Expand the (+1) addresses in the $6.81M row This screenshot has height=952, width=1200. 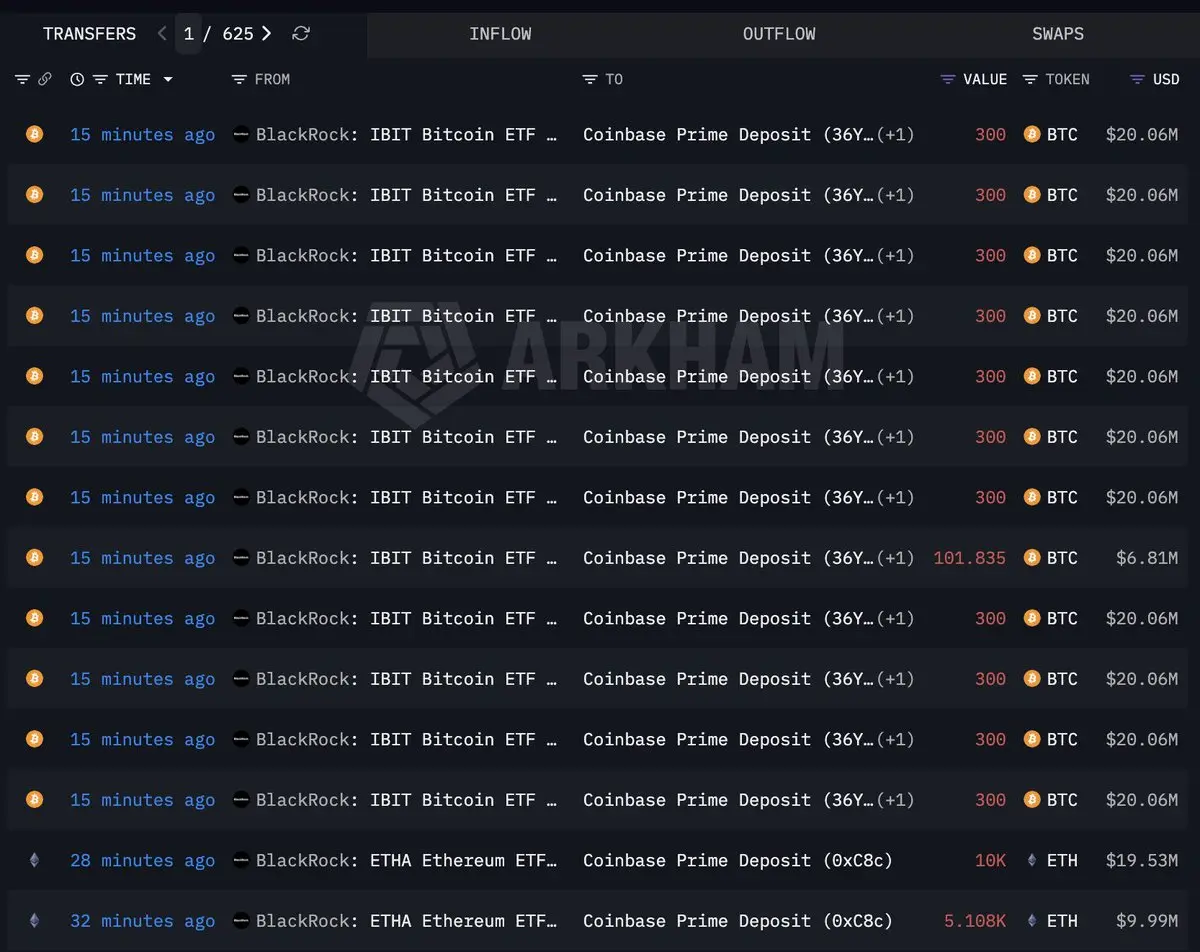(x=895, y=558)
